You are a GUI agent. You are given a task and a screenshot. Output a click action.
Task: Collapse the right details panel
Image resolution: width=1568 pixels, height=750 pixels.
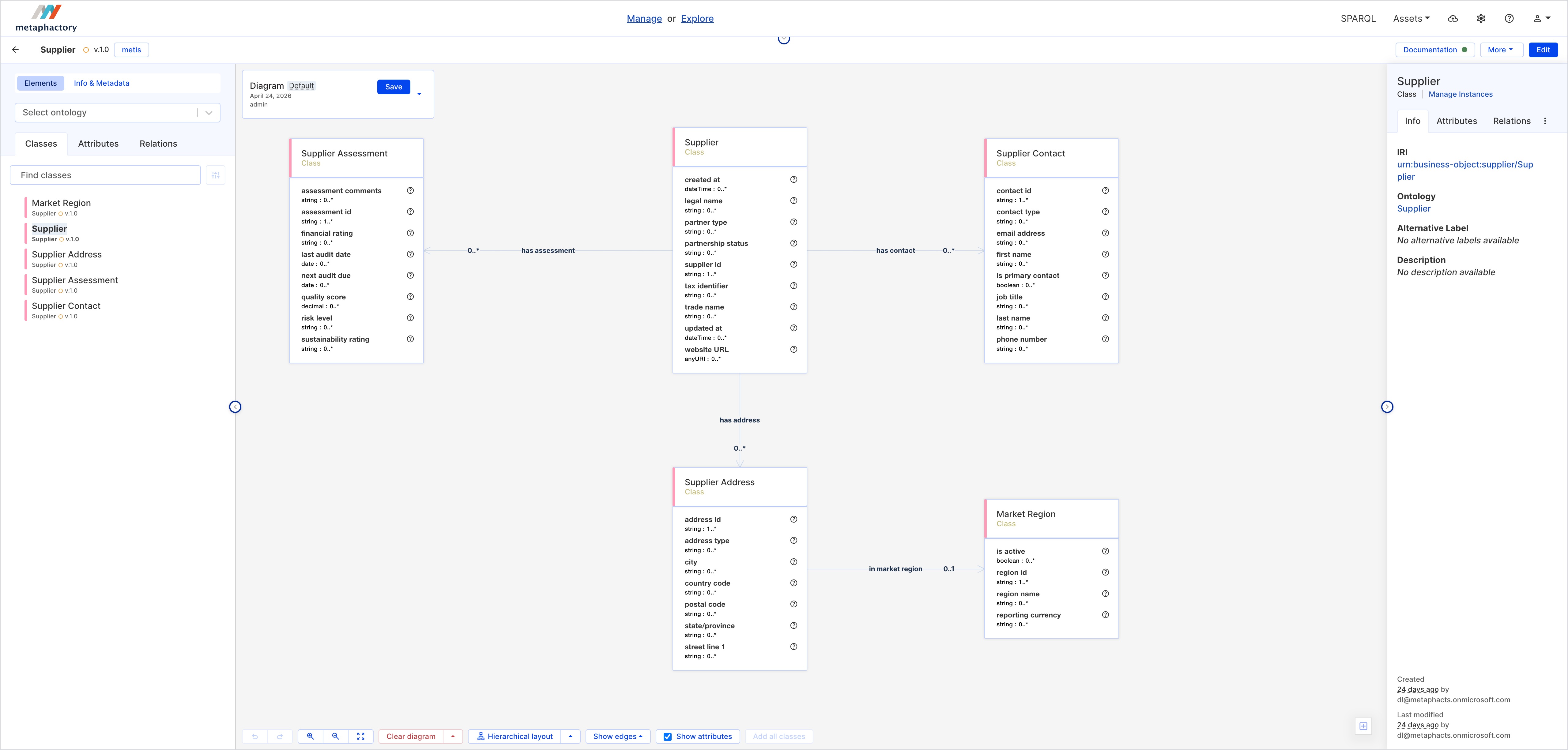click(x=1387, y=407)
